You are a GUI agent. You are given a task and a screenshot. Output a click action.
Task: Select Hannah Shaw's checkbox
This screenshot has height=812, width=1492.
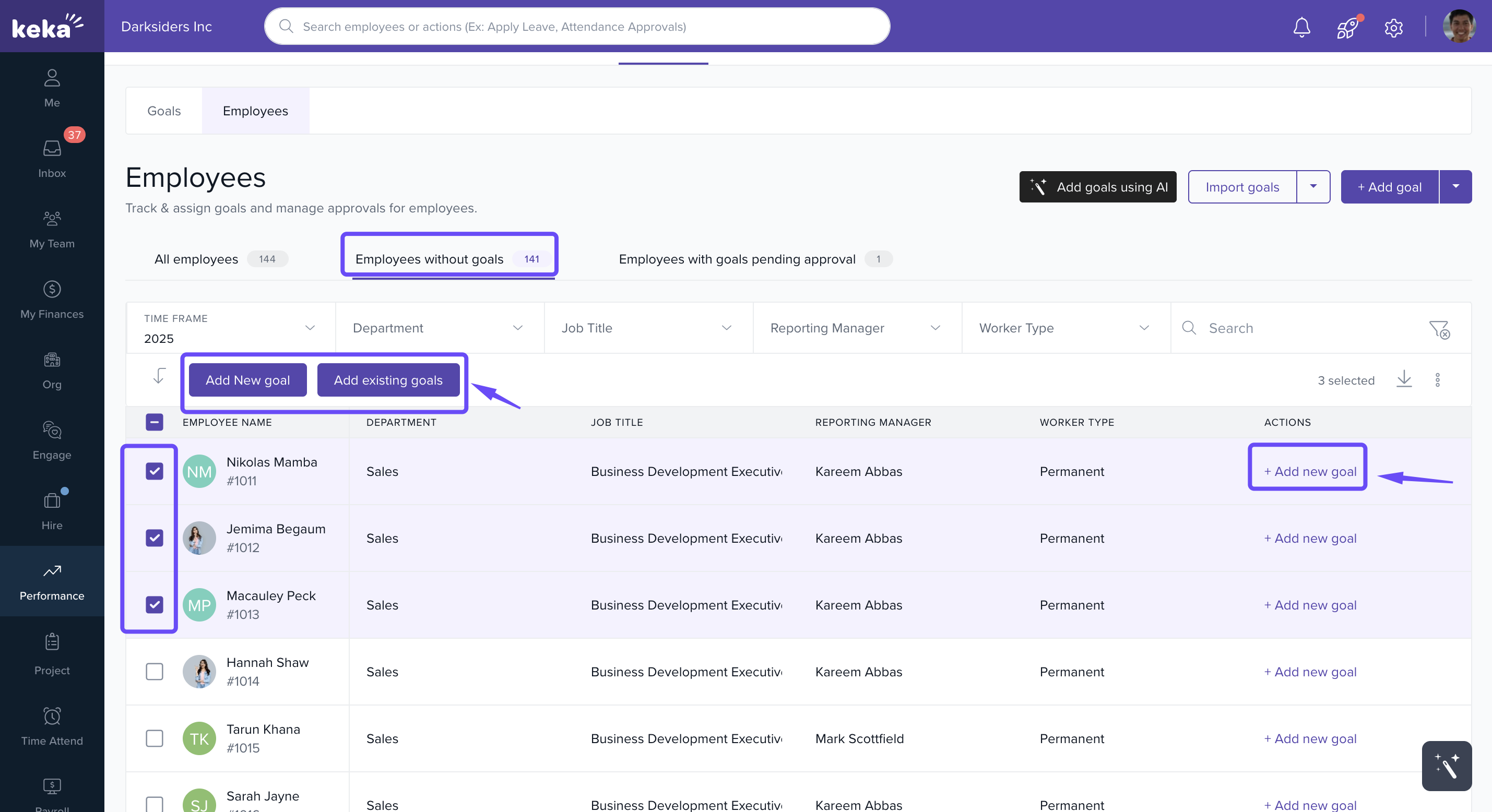click(x=154, y=671)
